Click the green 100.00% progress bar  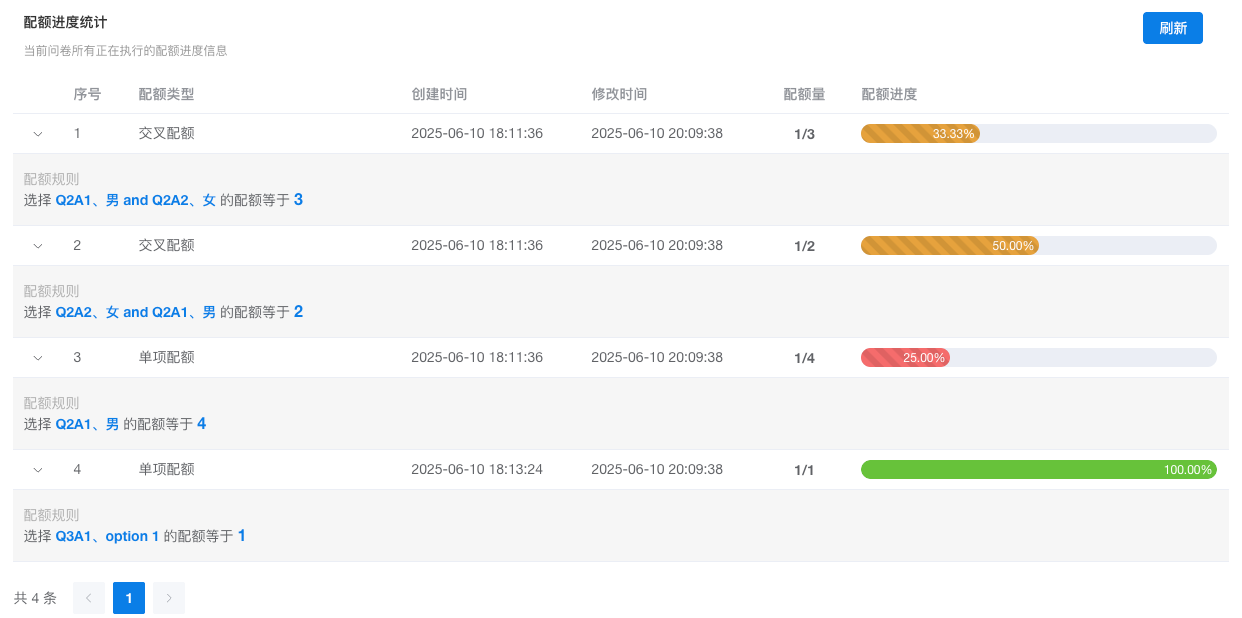pos(1038,470)
